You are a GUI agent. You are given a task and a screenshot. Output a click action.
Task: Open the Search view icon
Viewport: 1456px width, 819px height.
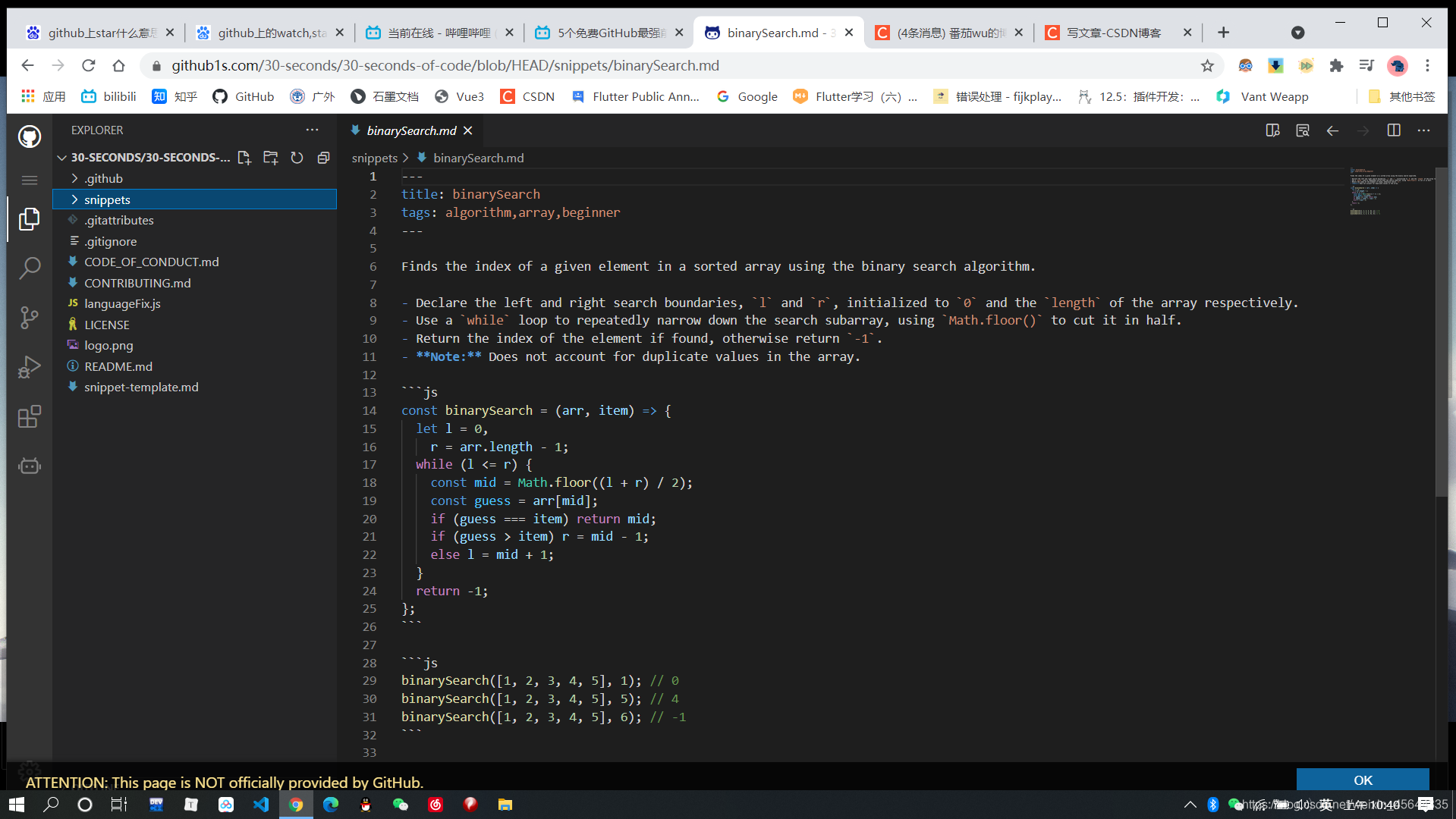(30, 268)
